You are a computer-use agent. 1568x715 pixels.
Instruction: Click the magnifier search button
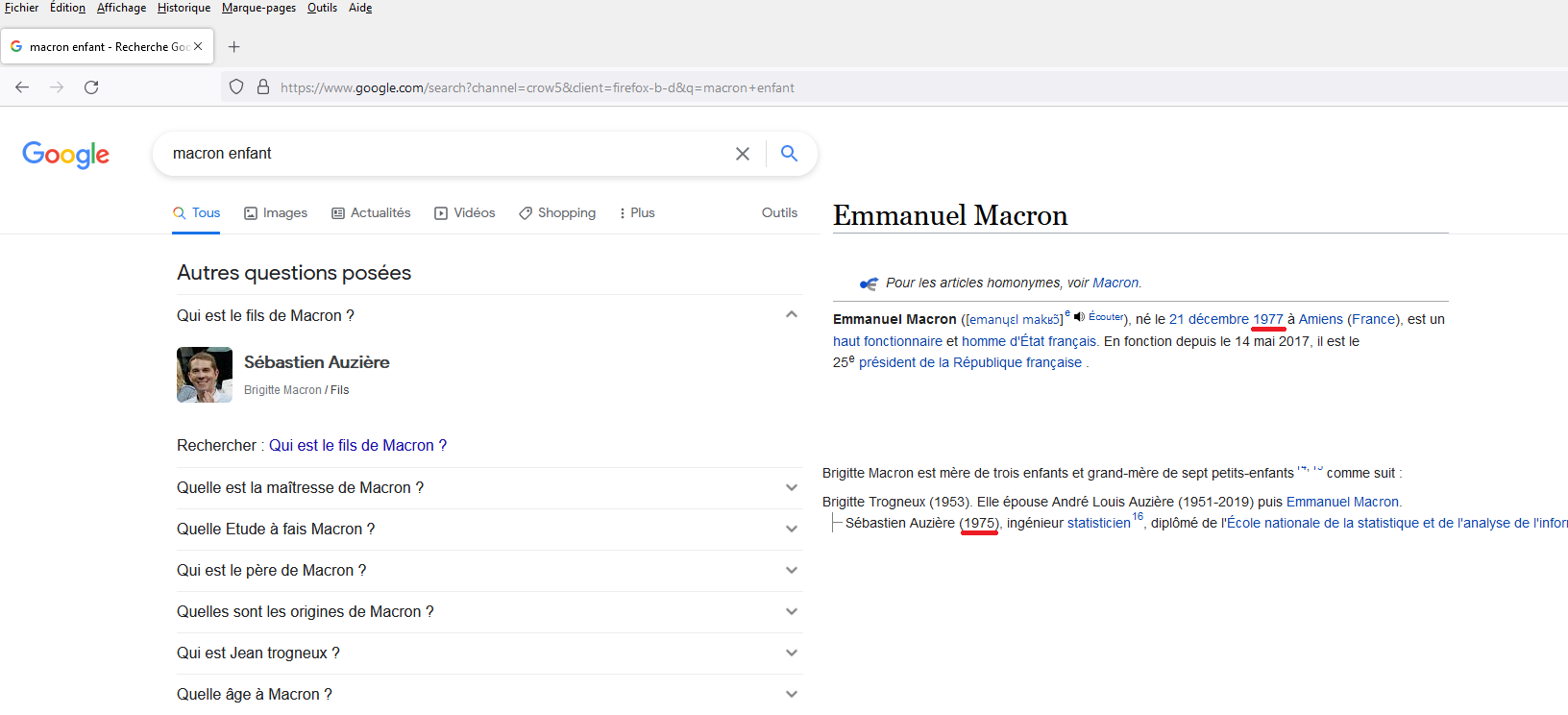click(x=789, y=154)
